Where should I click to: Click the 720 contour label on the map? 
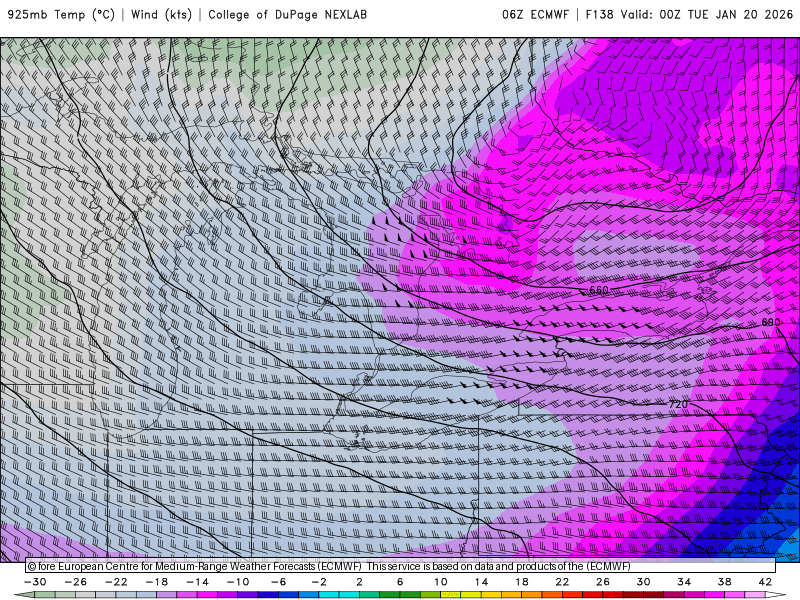678,404
